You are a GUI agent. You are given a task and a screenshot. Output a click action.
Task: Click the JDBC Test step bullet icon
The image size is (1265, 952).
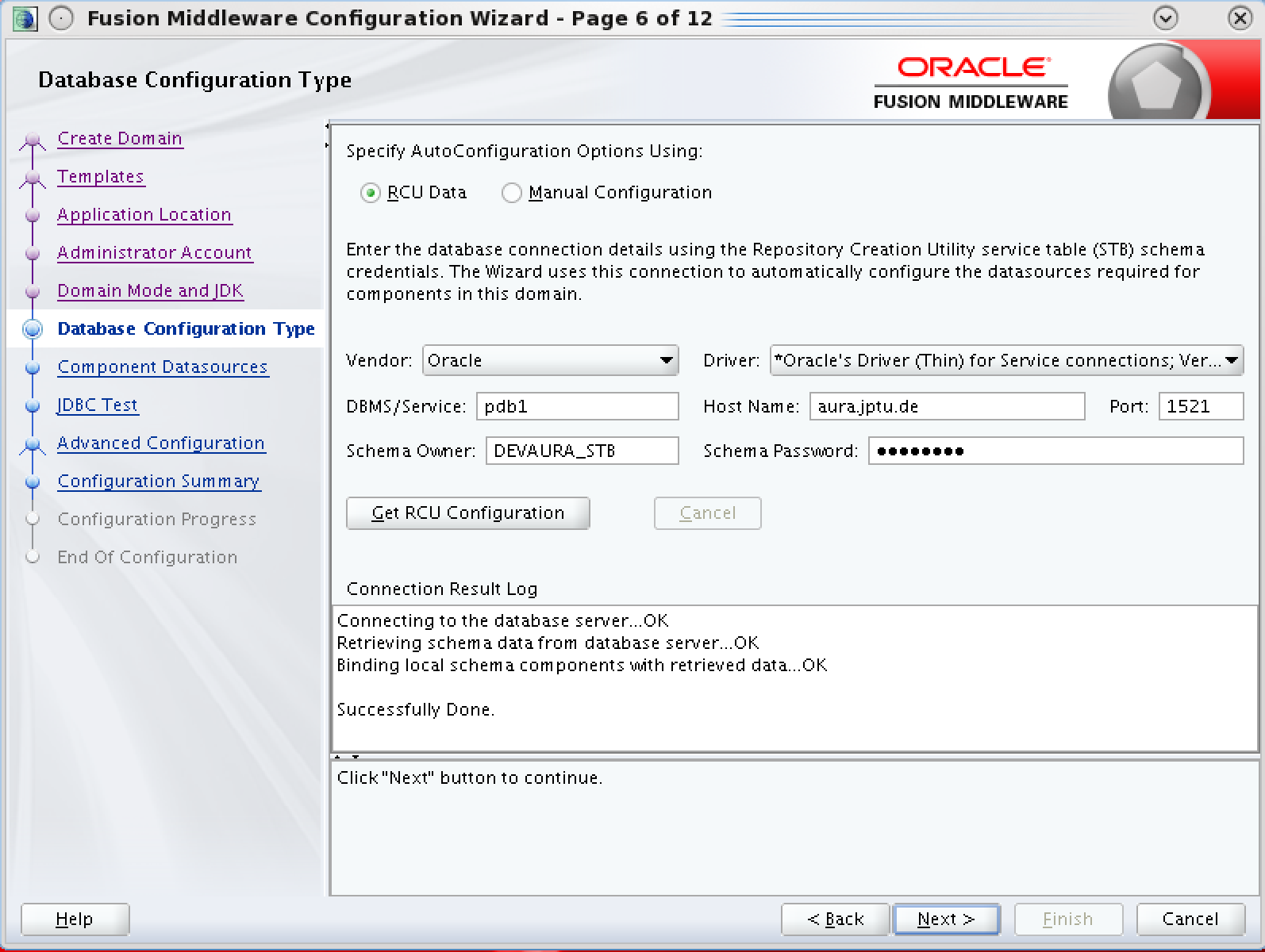point(33,406)
